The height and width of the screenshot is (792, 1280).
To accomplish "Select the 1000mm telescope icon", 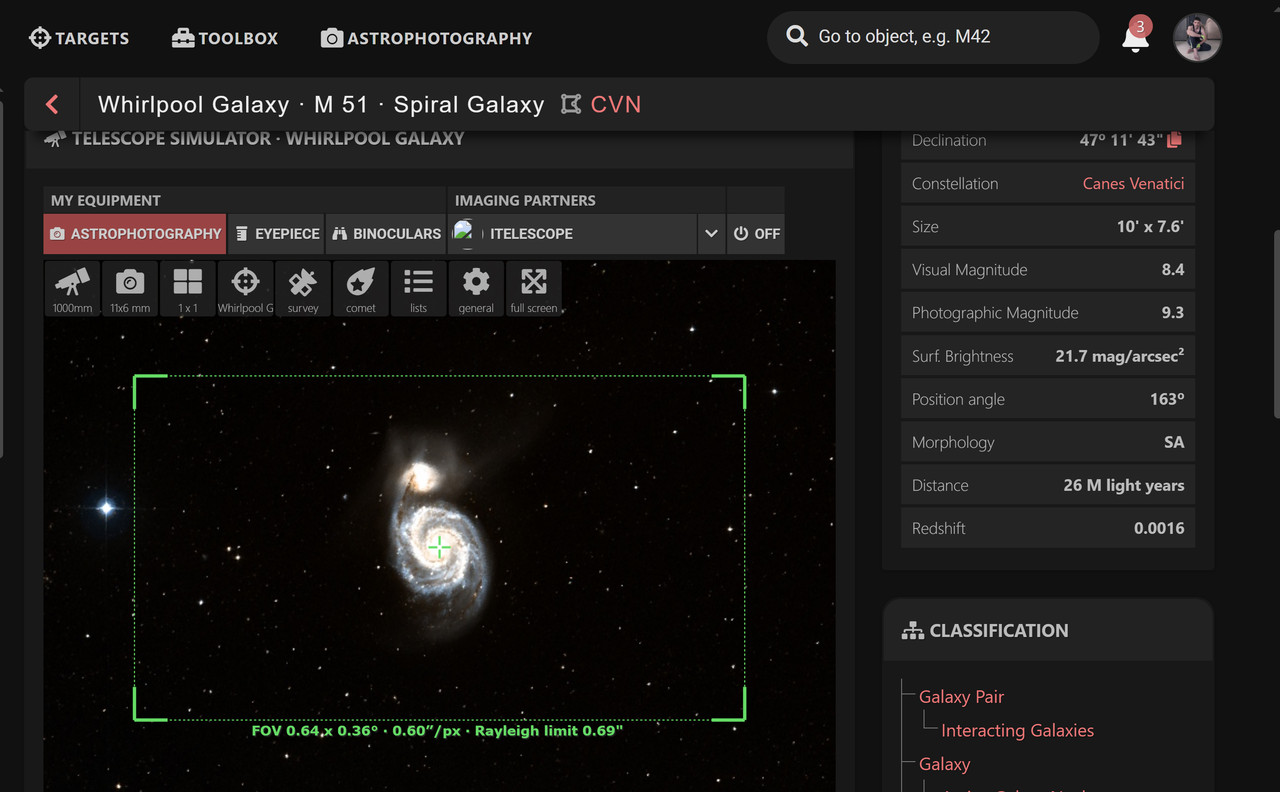I will (x=71, y=288).
